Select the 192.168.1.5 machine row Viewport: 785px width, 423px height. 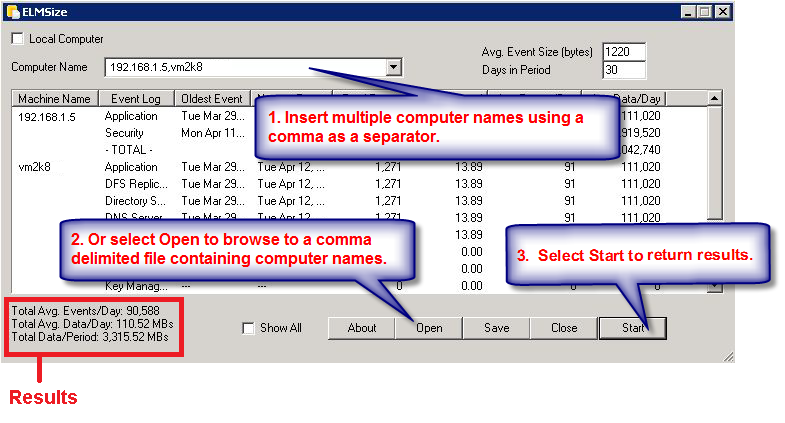(47, 117)
